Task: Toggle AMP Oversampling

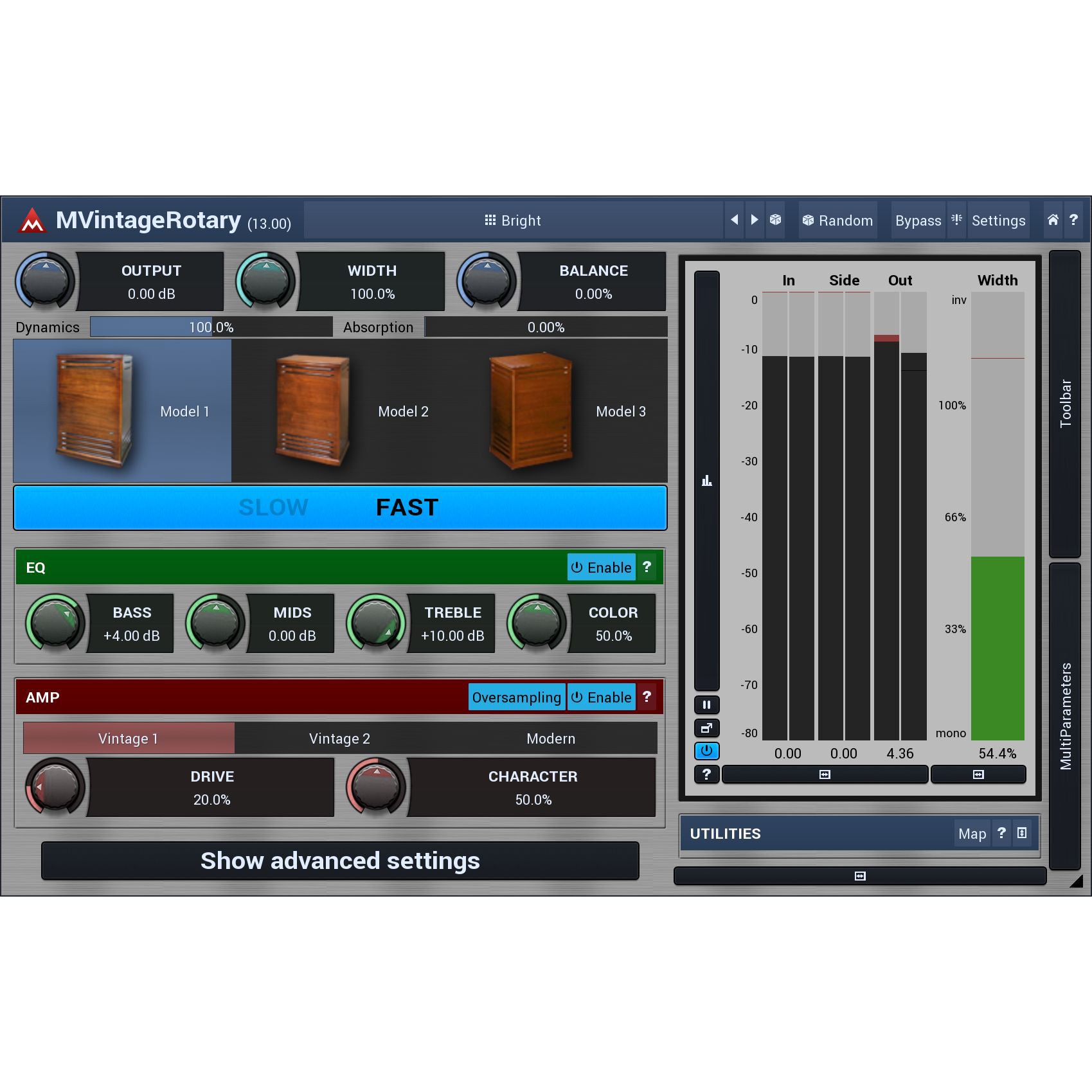Action: pyautogui.click(x=516, y=697)
